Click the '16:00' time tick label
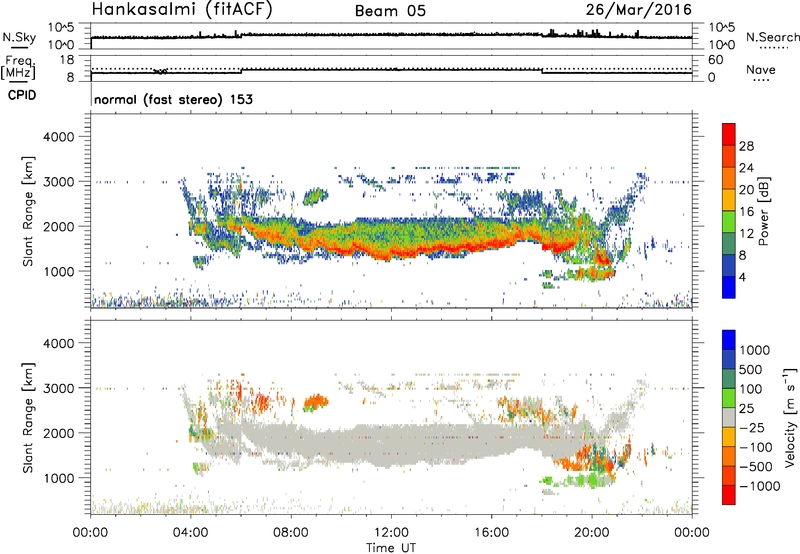Viewport: 800px width, 554px height. coord(491,533)
